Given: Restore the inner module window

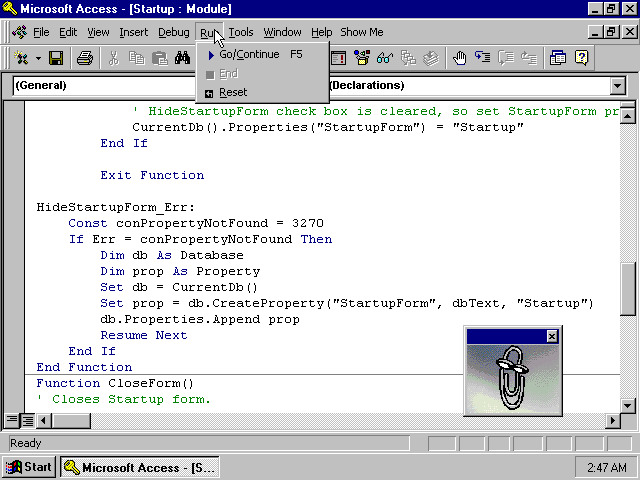Looking at the screenshot, I should coord(611,32).
